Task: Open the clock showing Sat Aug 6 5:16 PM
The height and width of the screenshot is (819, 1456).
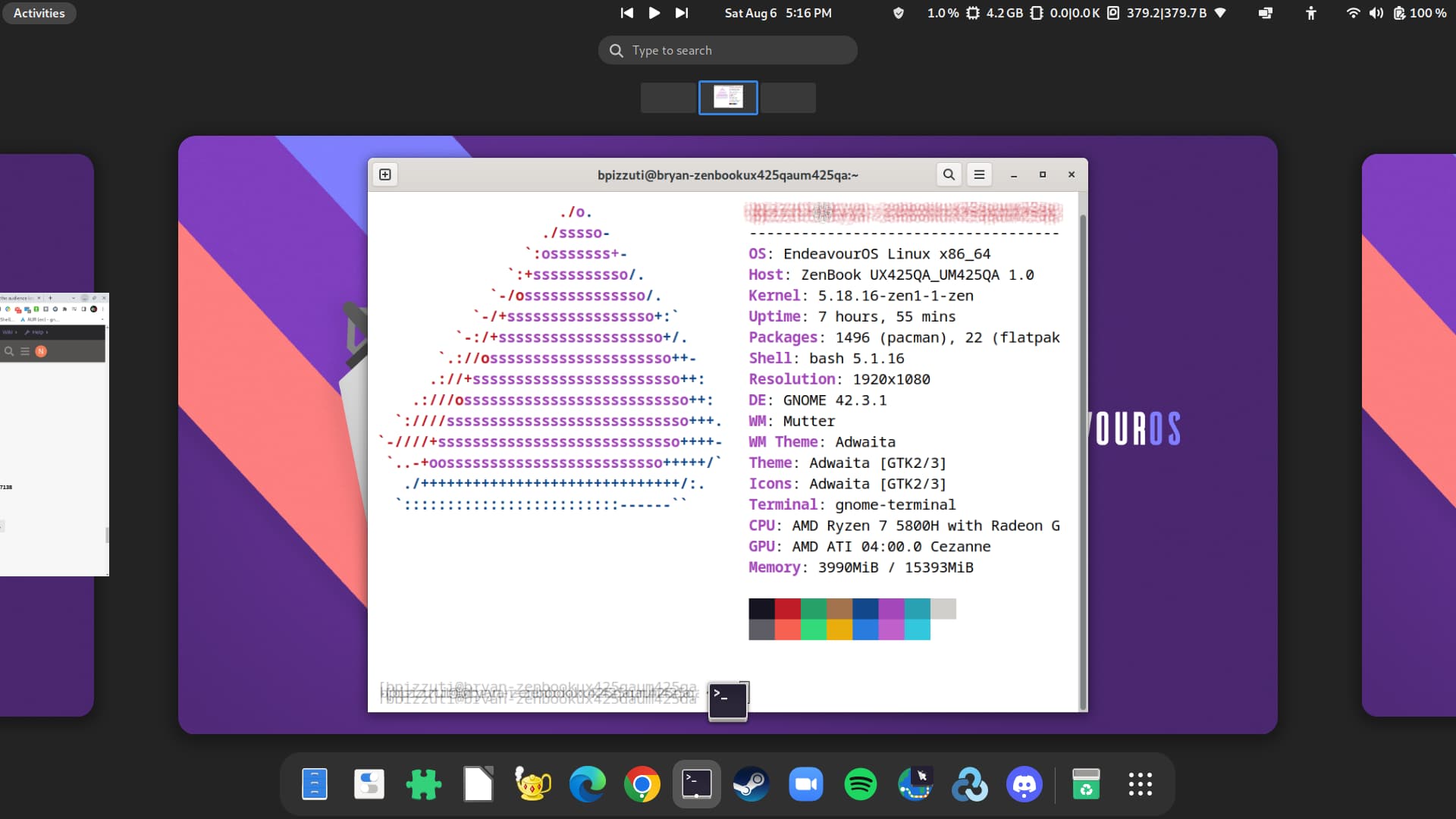Action: (x=778, y=13)
